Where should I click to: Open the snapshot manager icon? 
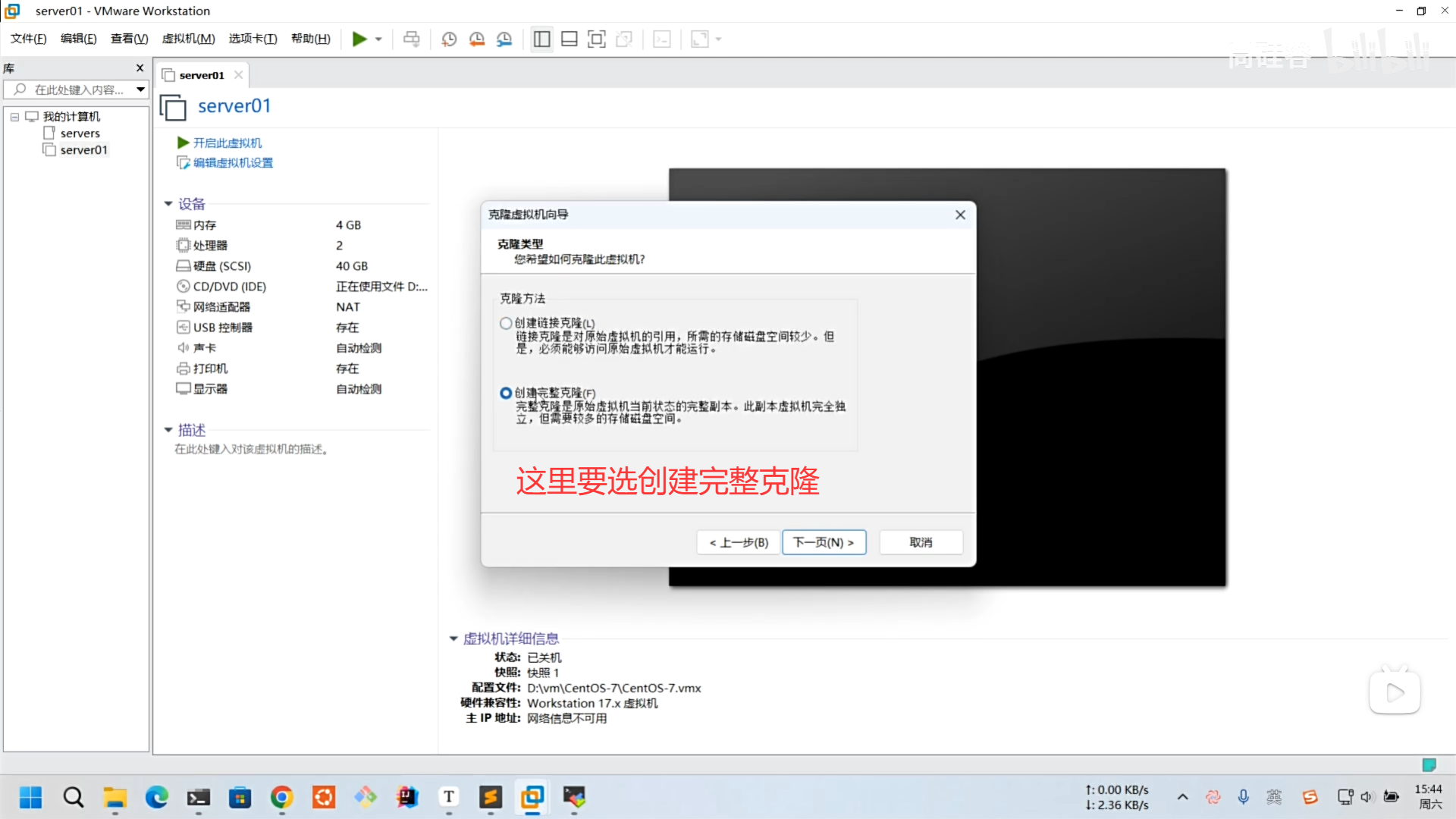(504, 39)
